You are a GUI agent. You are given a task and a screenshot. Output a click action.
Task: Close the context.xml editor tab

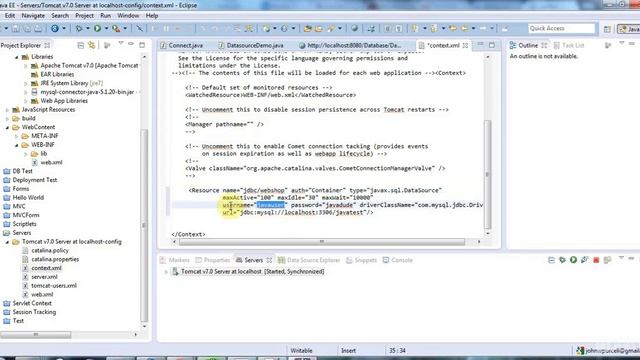(465, 45)
